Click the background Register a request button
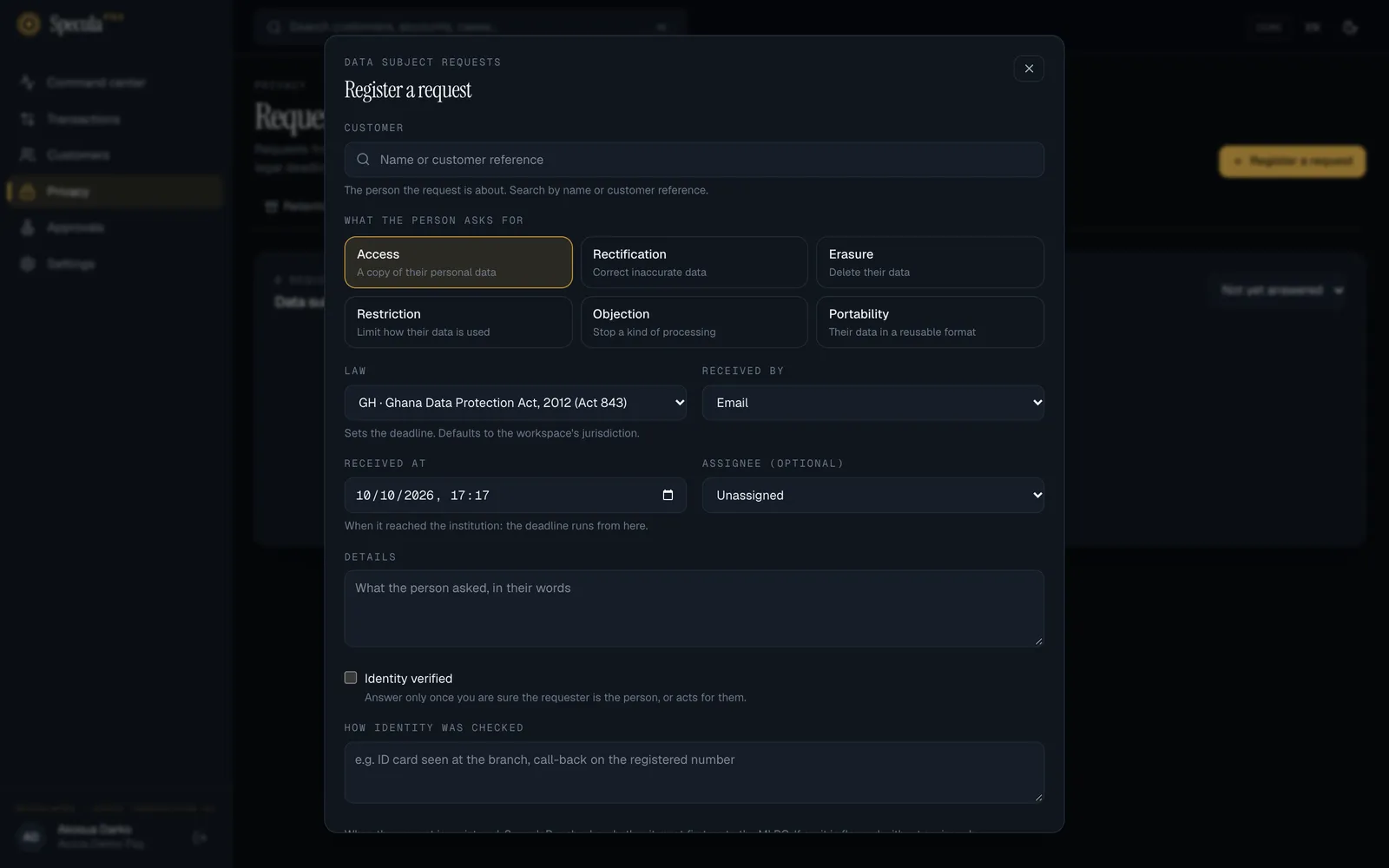The width and height of the screenshot is (1389, 868). click(x=1293, y=161)
